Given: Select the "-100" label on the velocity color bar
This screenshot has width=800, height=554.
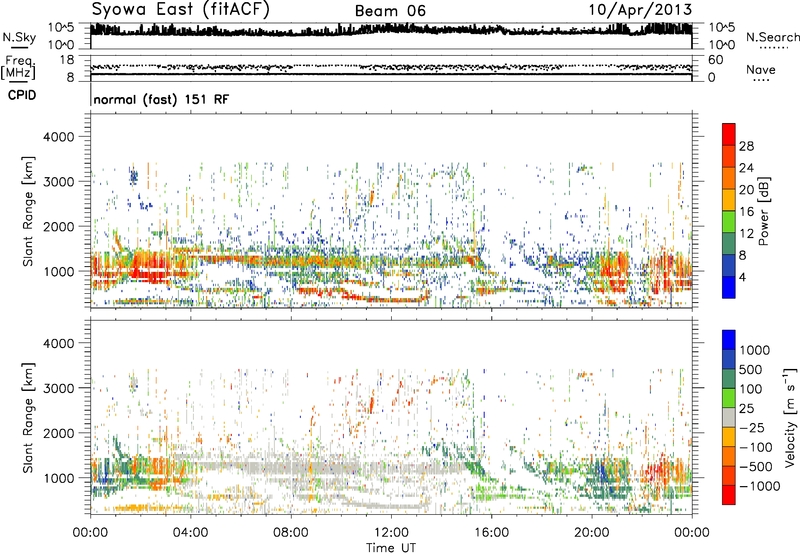Looking at the screenshot, I should [756, 447].
